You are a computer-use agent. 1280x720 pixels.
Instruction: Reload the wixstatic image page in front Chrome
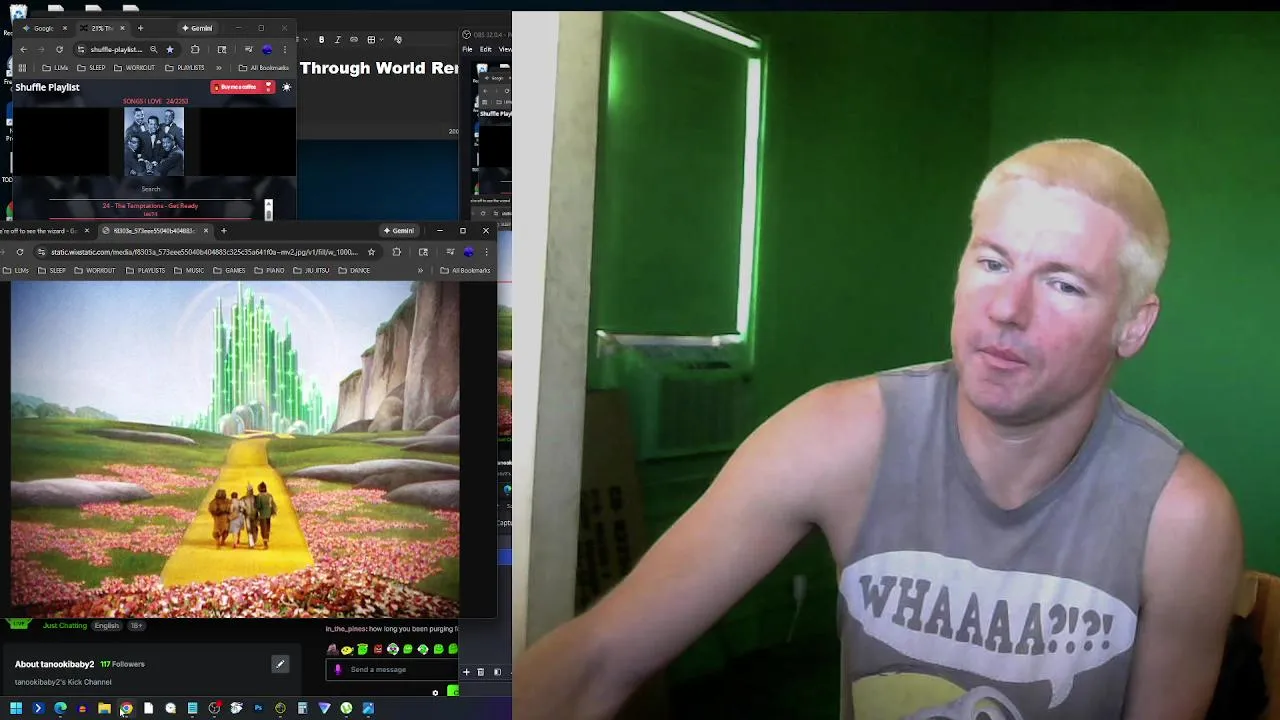coord(19,252)
